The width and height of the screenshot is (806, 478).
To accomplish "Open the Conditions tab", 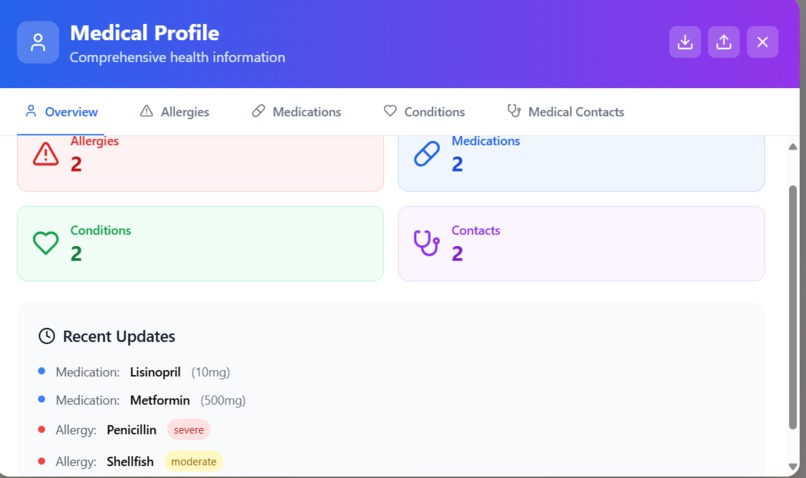I will coord(424,112).
